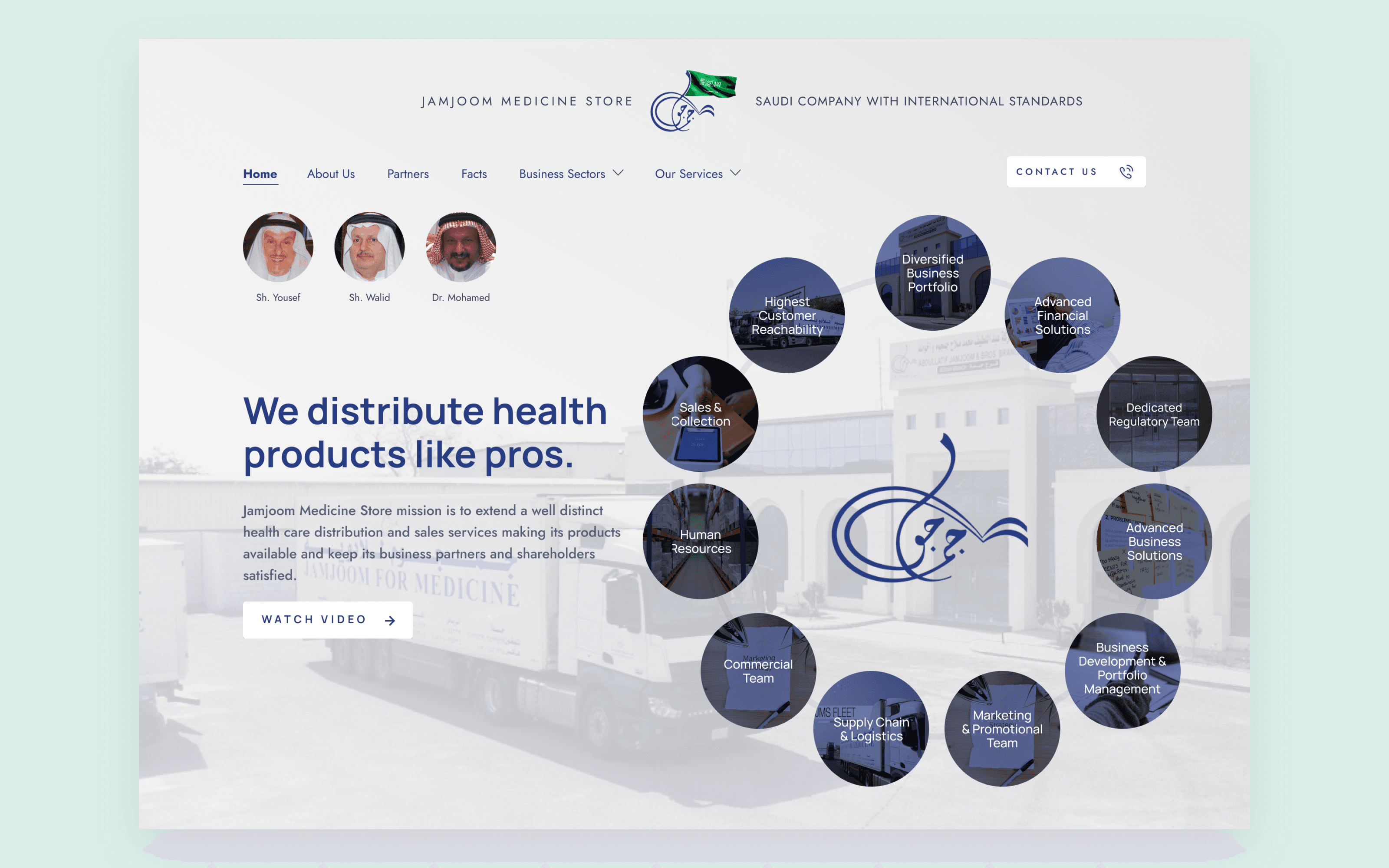
Task: Open the Dedicated Regulatory Team circle
Action: 1154,414
